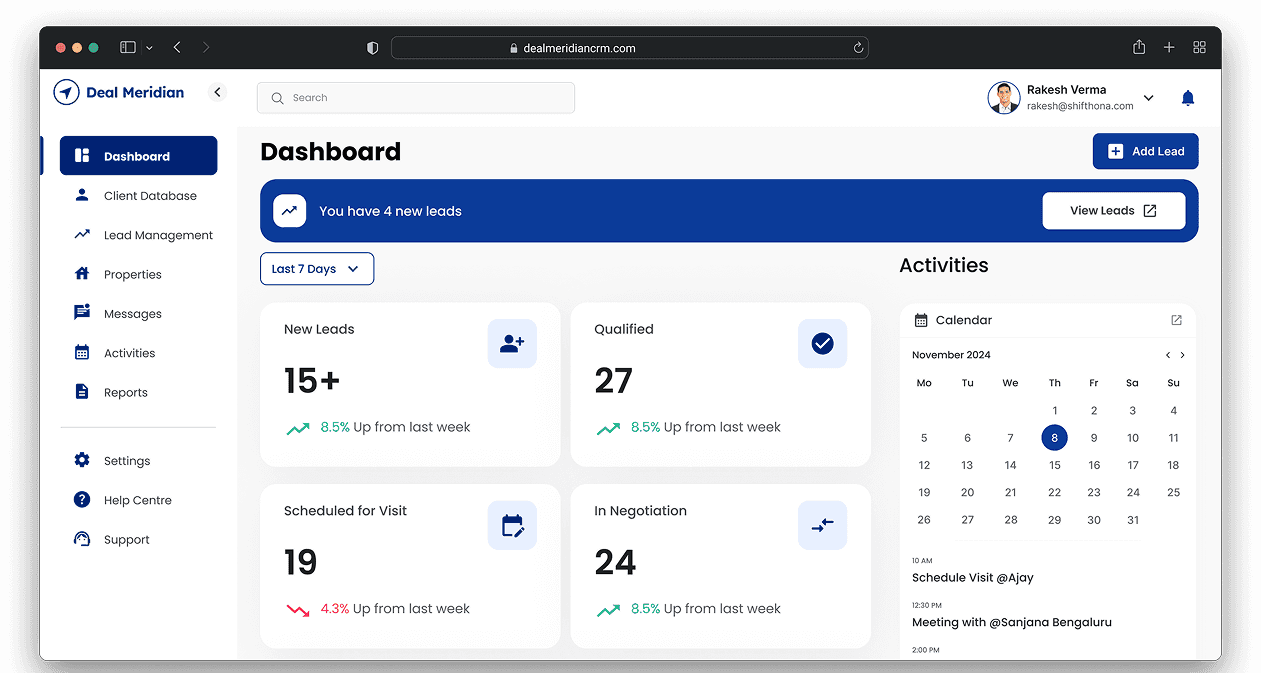Screen dimensions: 1261x673
Task: Click the search magnifier icon
Action: click(x=277, y=98)
